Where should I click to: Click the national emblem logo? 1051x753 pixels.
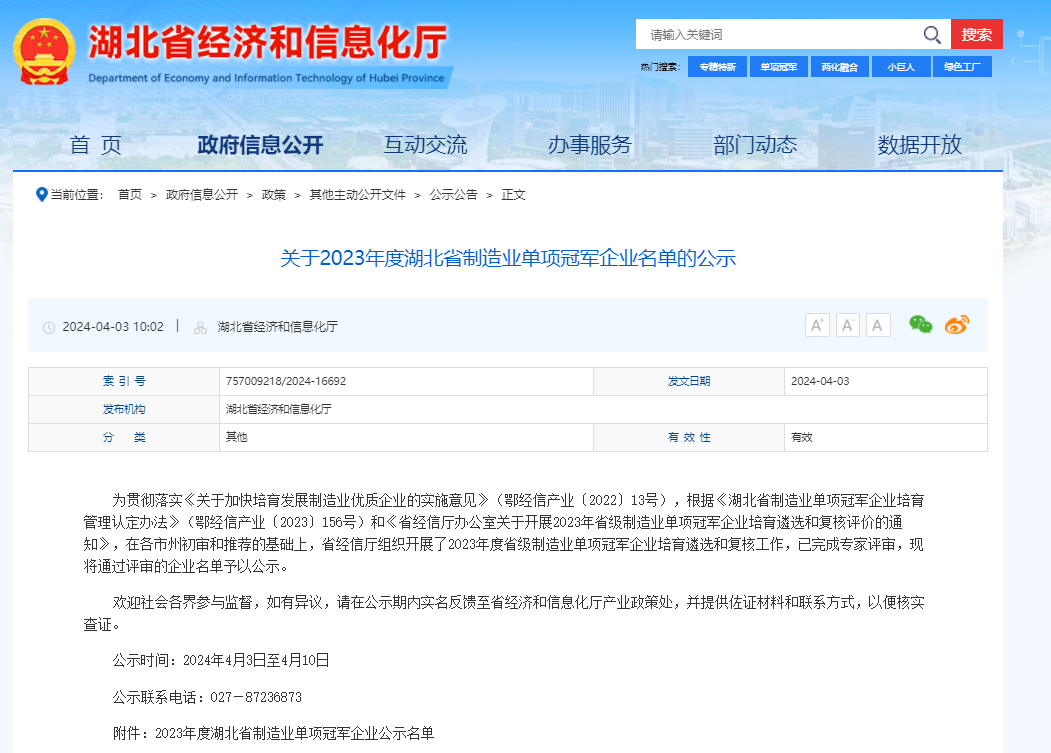[44, 51]
